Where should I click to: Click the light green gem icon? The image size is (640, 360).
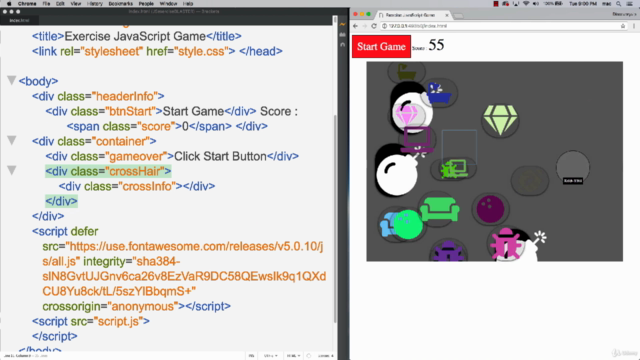(500, 120)
